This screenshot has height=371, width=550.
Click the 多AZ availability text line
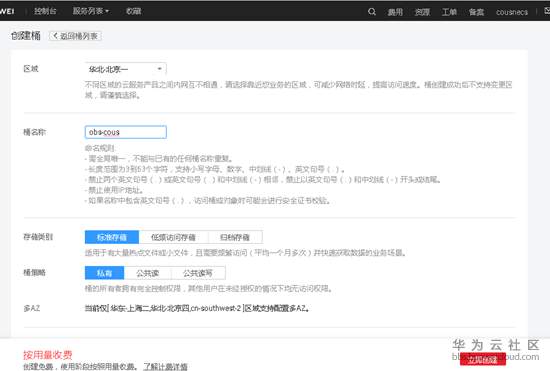point(197,308)
